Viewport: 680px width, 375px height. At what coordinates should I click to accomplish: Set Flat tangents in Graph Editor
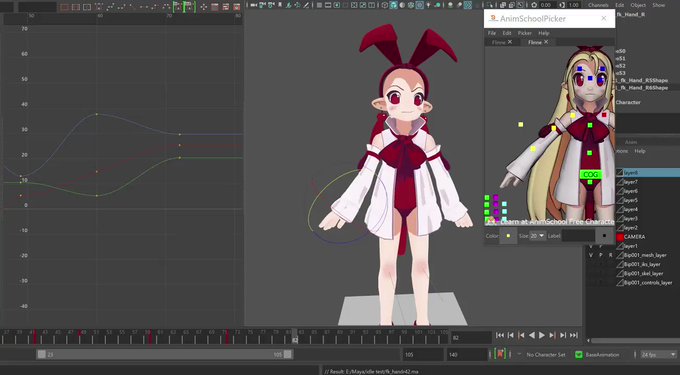tap(144, 7)
